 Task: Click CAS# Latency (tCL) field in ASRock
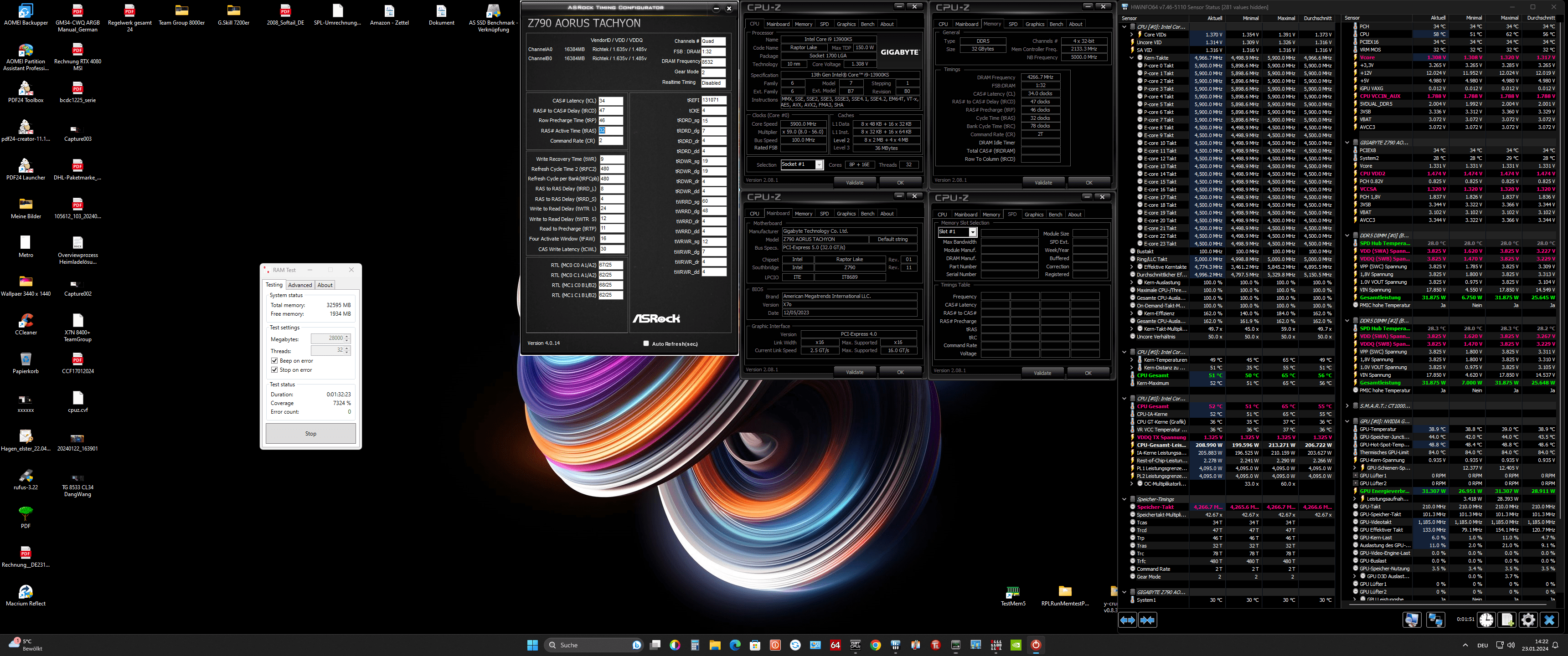click(x=610, y=101)
